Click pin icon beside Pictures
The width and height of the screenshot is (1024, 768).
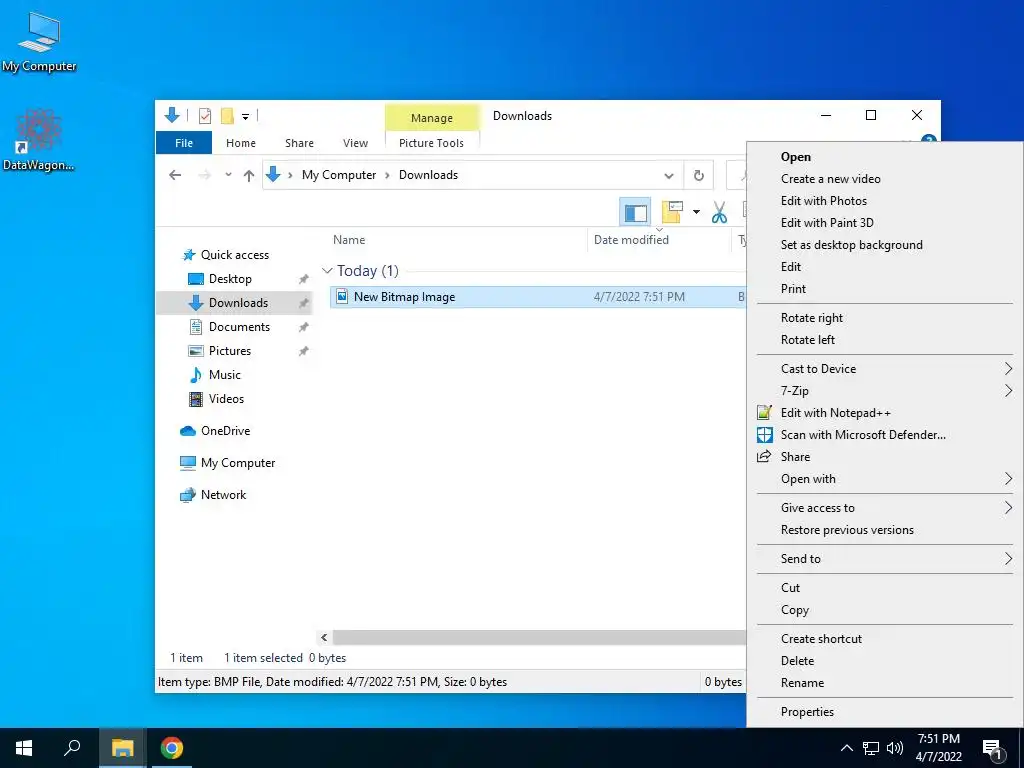point(304,351)
